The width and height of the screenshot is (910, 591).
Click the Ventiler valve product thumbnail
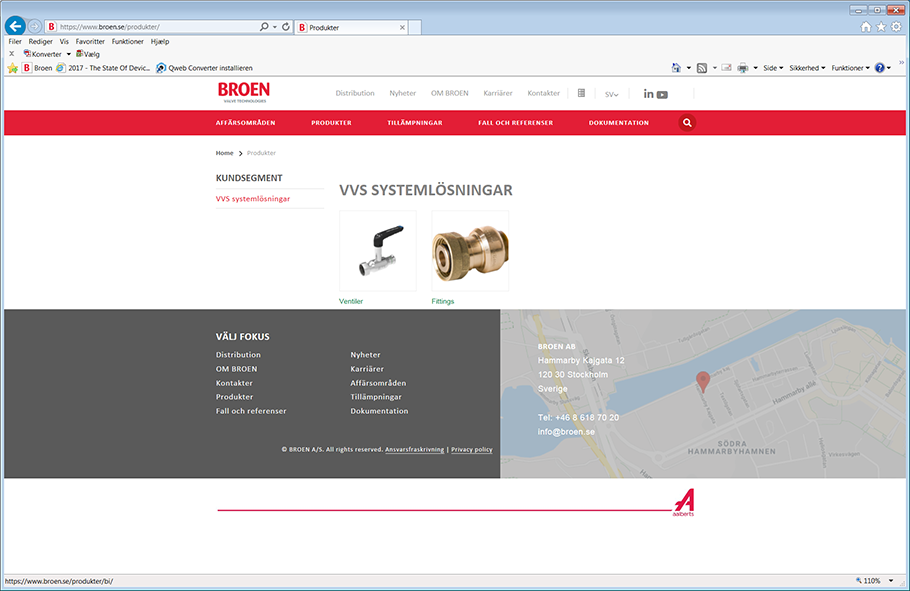click(x=378, y=251)
